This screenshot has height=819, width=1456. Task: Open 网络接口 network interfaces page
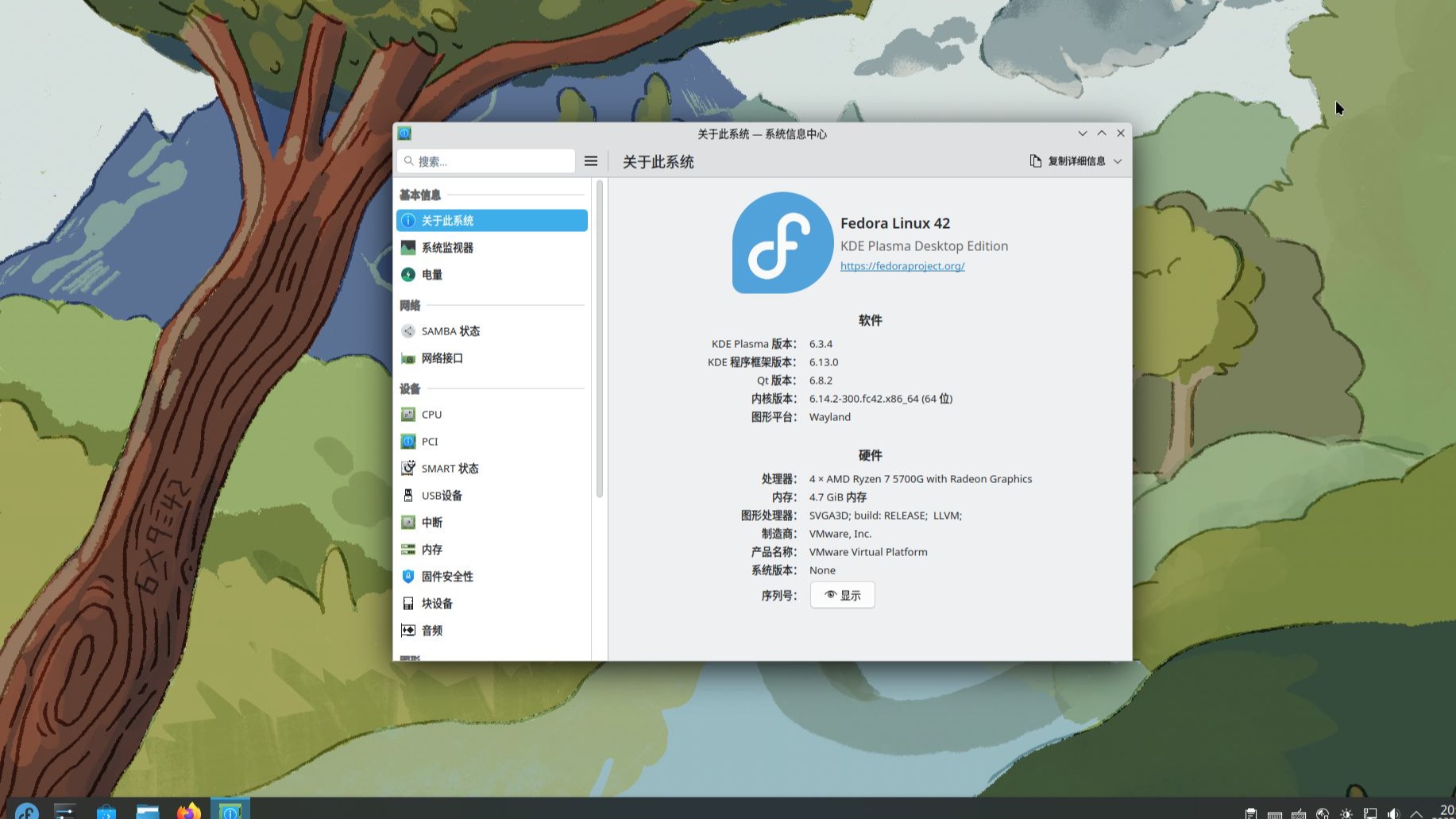click(492, 358)
